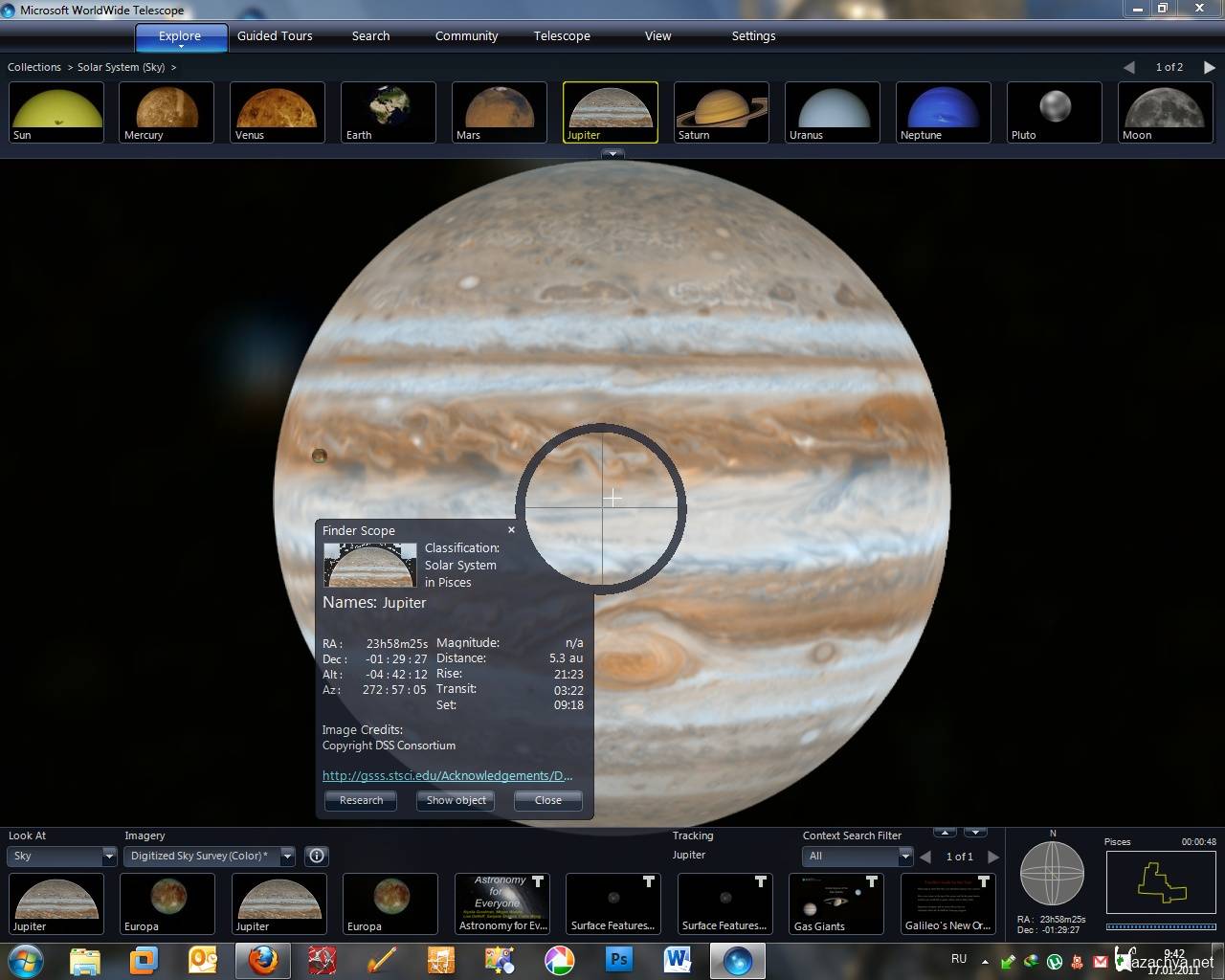
Task: Close the Finder Scope panel
Action: (511, 529)
